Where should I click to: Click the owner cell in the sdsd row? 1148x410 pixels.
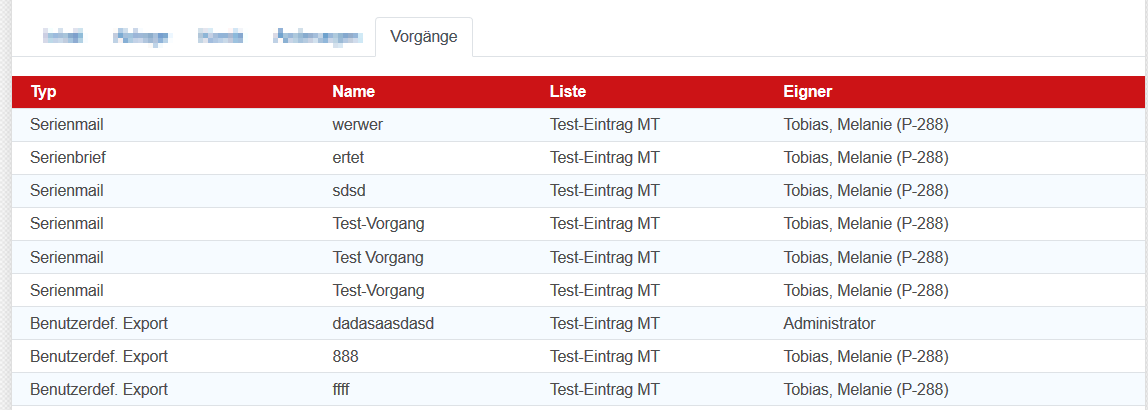(x=865, y=191)
